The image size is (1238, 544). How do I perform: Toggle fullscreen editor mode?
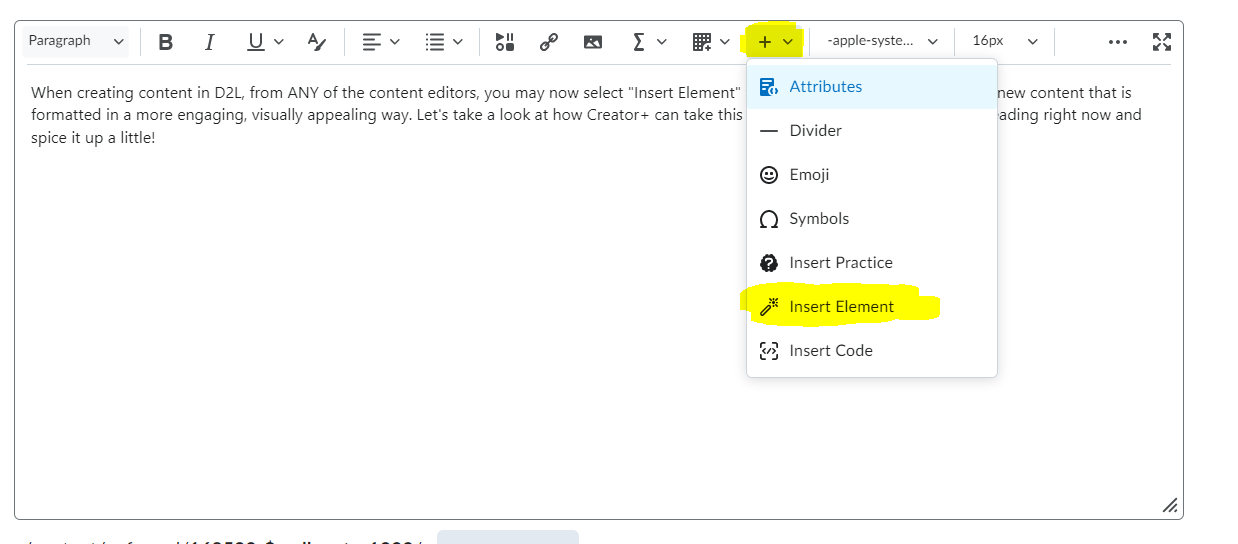(x=1161, y=42)
